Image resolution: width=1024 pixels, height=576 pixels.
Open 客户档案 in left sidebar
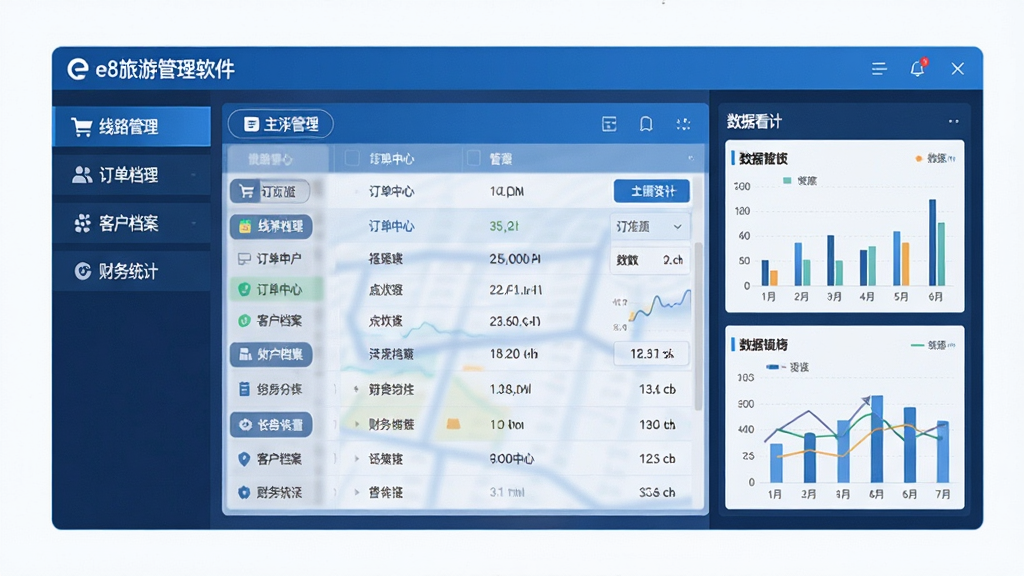pos(131,223)
